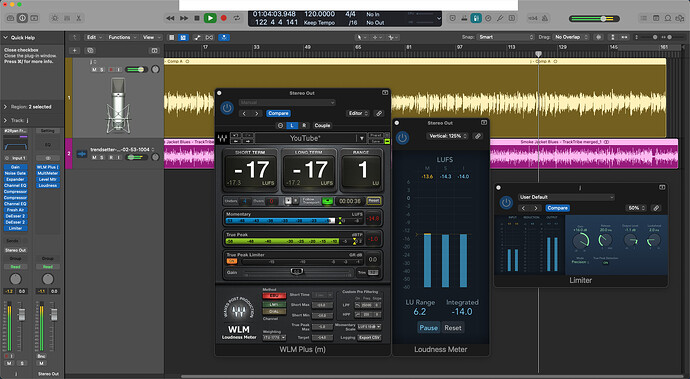Toggle the Automation show button
Image resolution: width=690 pixels, height=379 pixels.
click(x=198, y=37)
